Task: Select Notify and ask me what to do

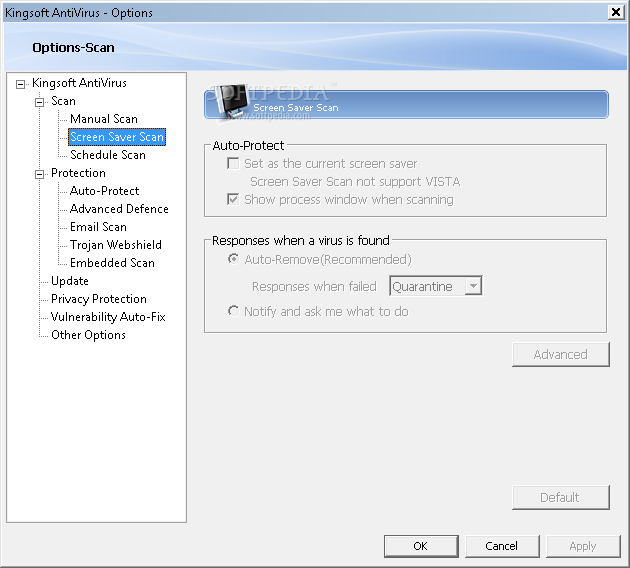Action: (233, 311)
